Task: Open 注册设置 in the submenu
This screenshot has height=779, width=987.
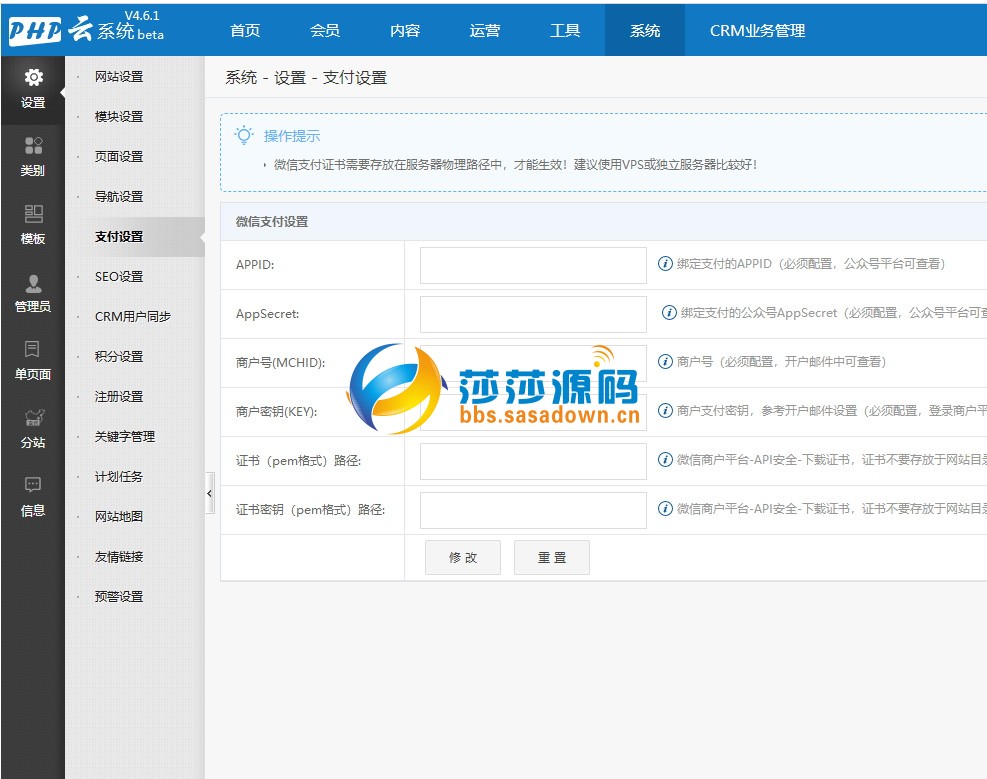Action: point(119,396)
